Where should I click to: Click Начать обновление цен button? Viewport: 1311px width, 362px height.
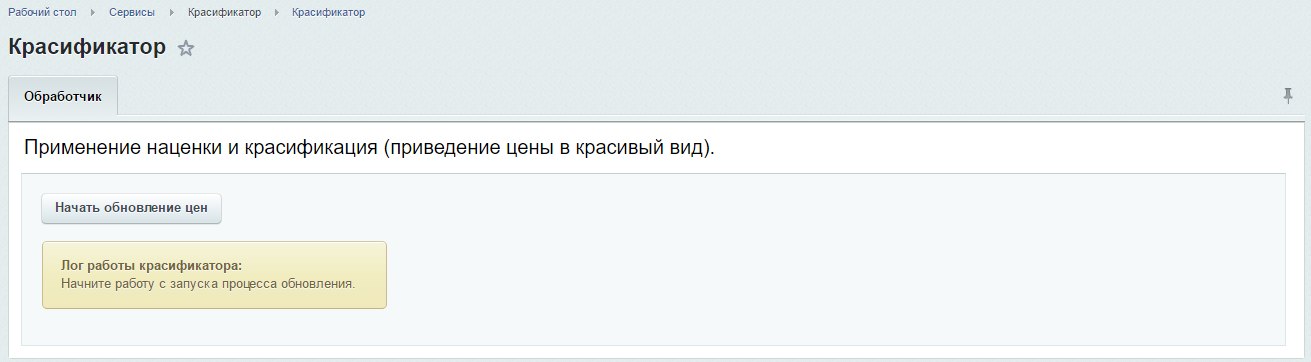[131, 208]
